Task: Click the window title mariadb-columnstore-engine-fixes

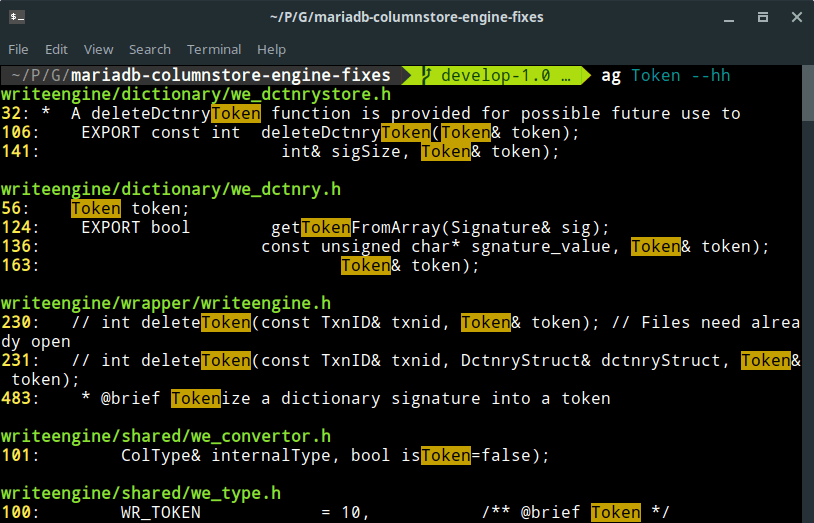Action: pyautogui.click(x=406, y=17)
